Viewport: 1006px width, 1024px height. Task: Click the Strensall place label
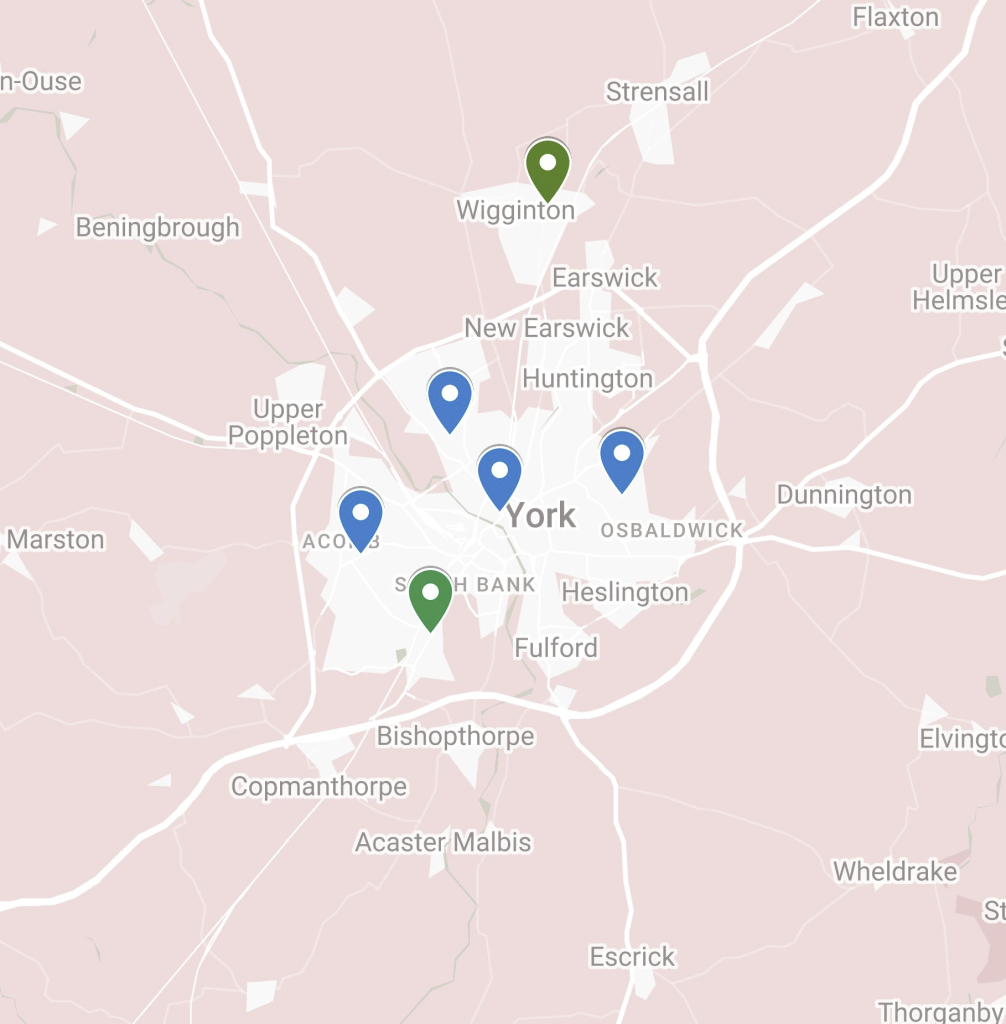(657, 91)
